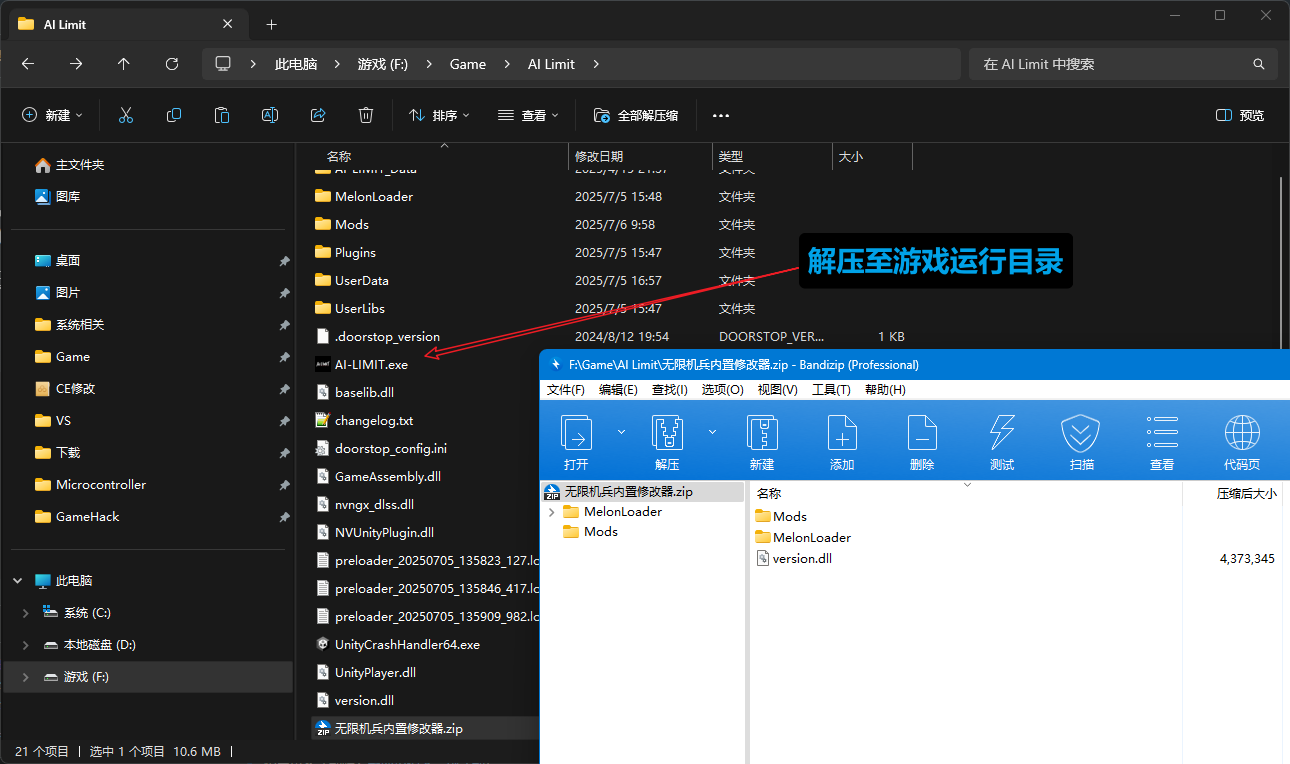1290x764 pixels.
Task: Click the Share icon in Explorer toolbar
Action: point(318,115)
